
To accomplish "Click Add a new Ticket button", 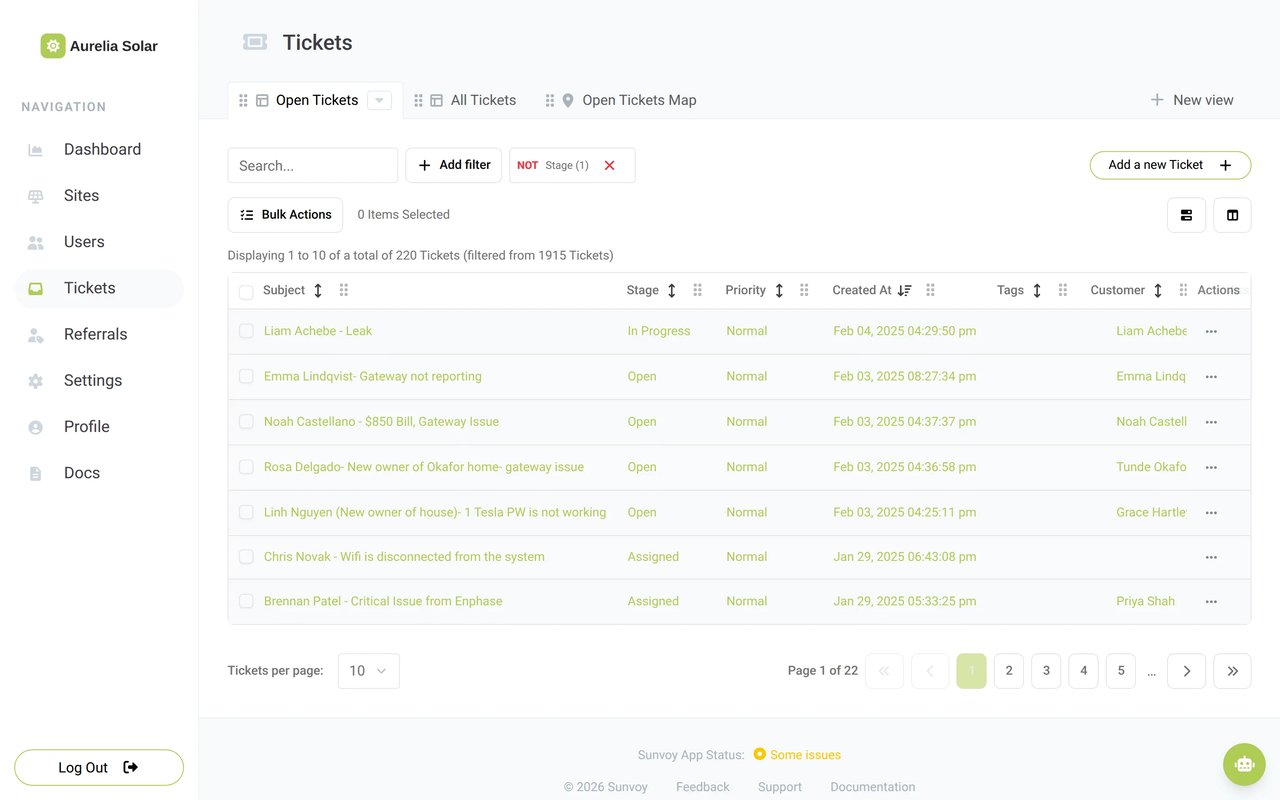I will pos(1170,165).
